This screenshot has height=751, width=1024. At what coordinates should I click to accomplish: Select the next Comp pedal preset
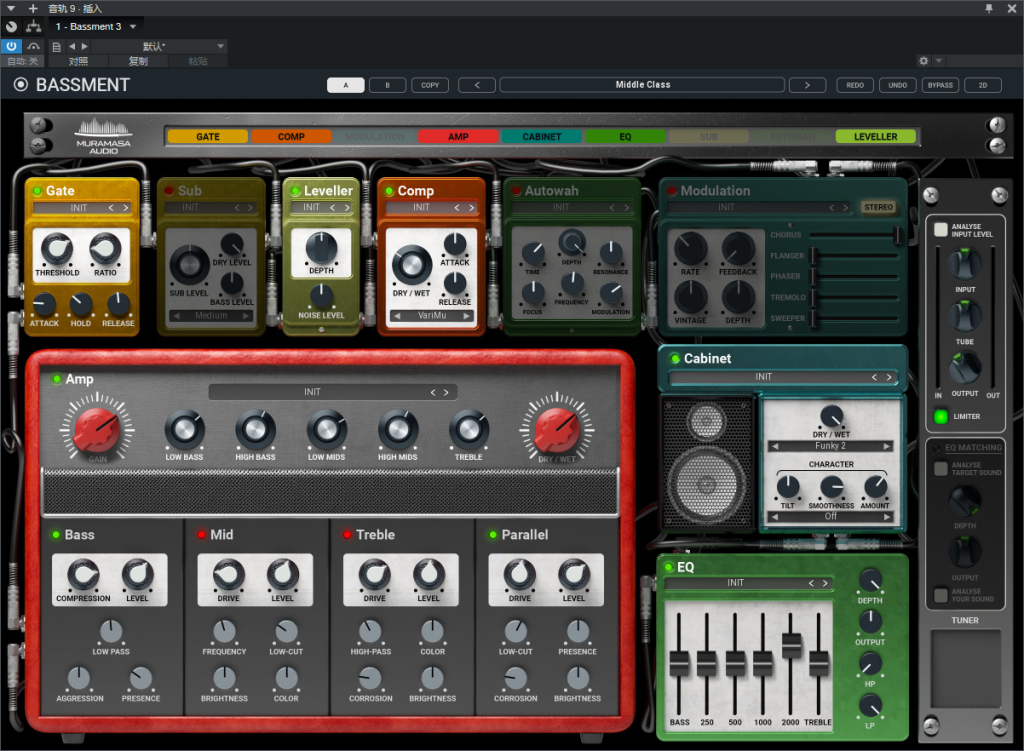(471, 208)
